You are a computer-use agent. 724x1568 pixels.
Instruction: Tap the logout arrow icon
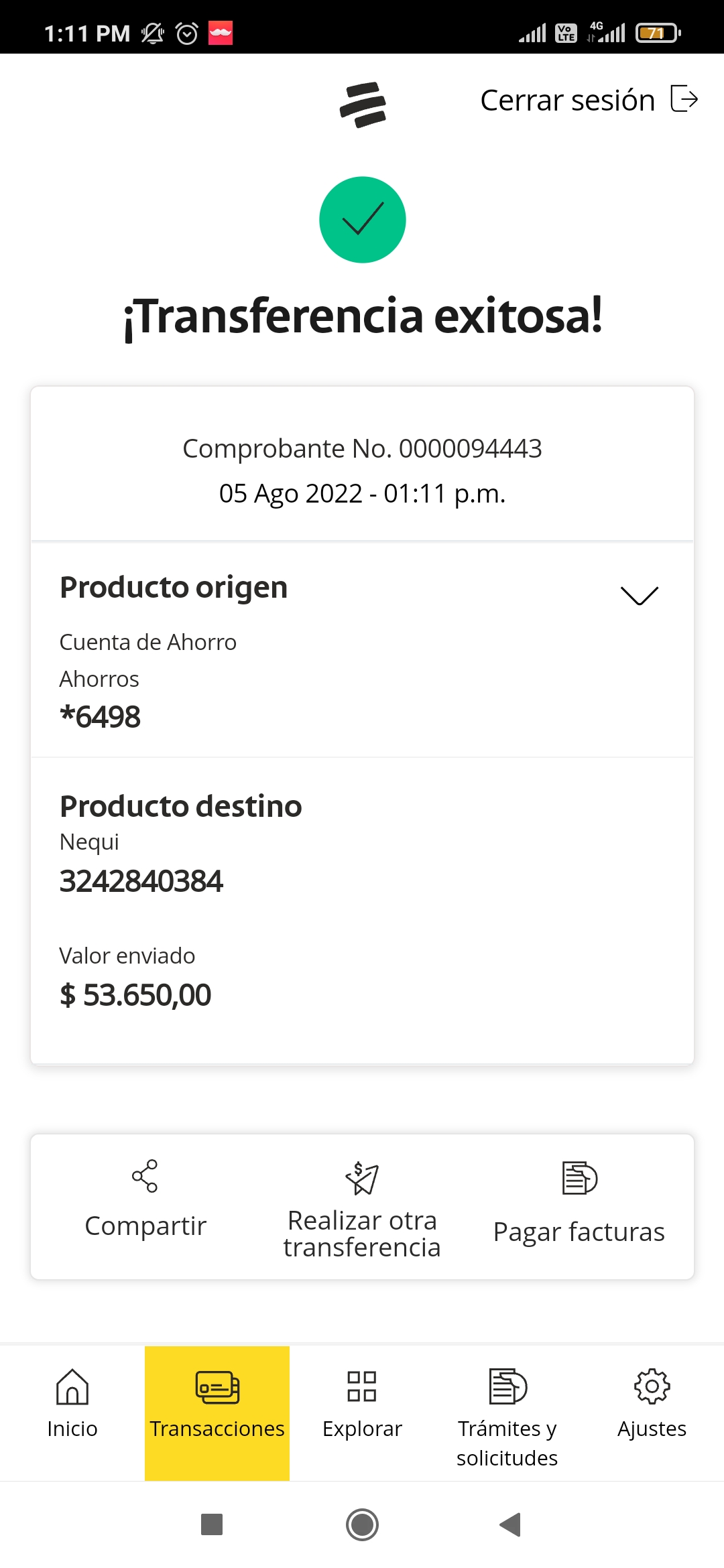pos(684,99)
